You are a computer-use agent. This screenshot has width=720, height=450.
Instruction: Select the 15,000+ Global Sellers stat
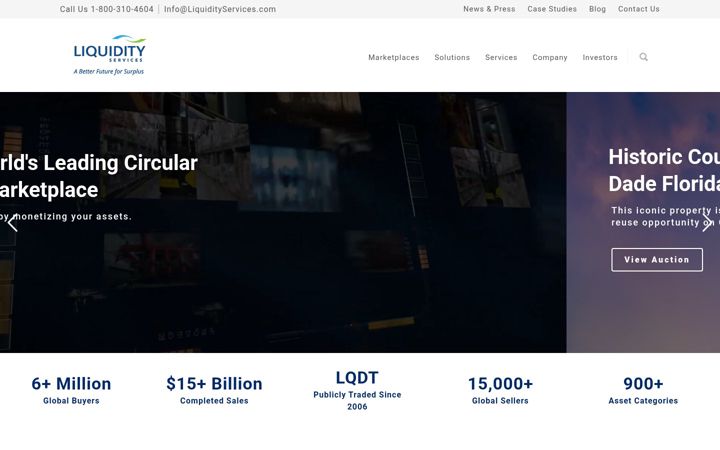point(500,390)
